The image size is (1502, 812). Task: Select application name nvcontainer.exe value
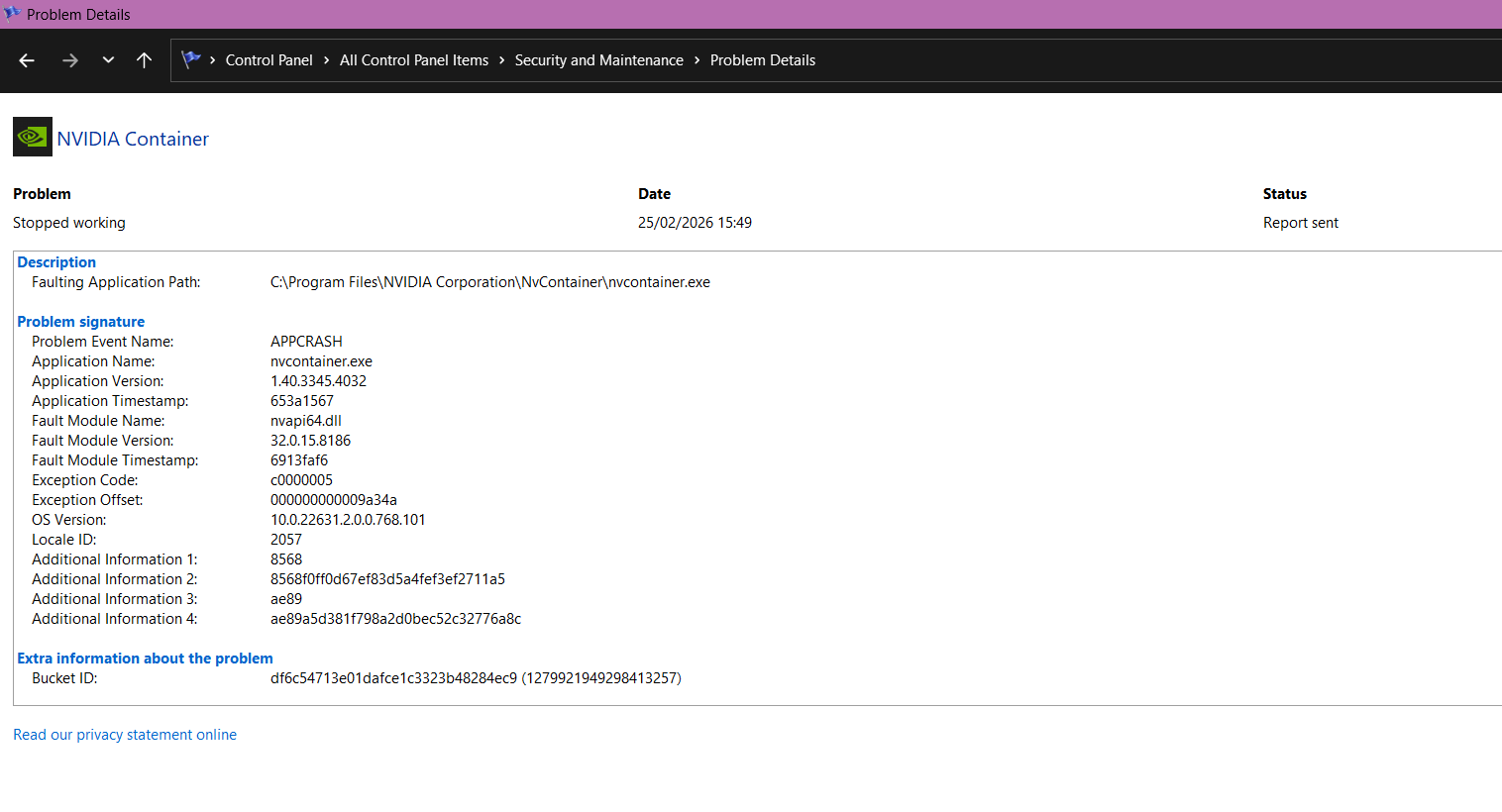point(321,361)
